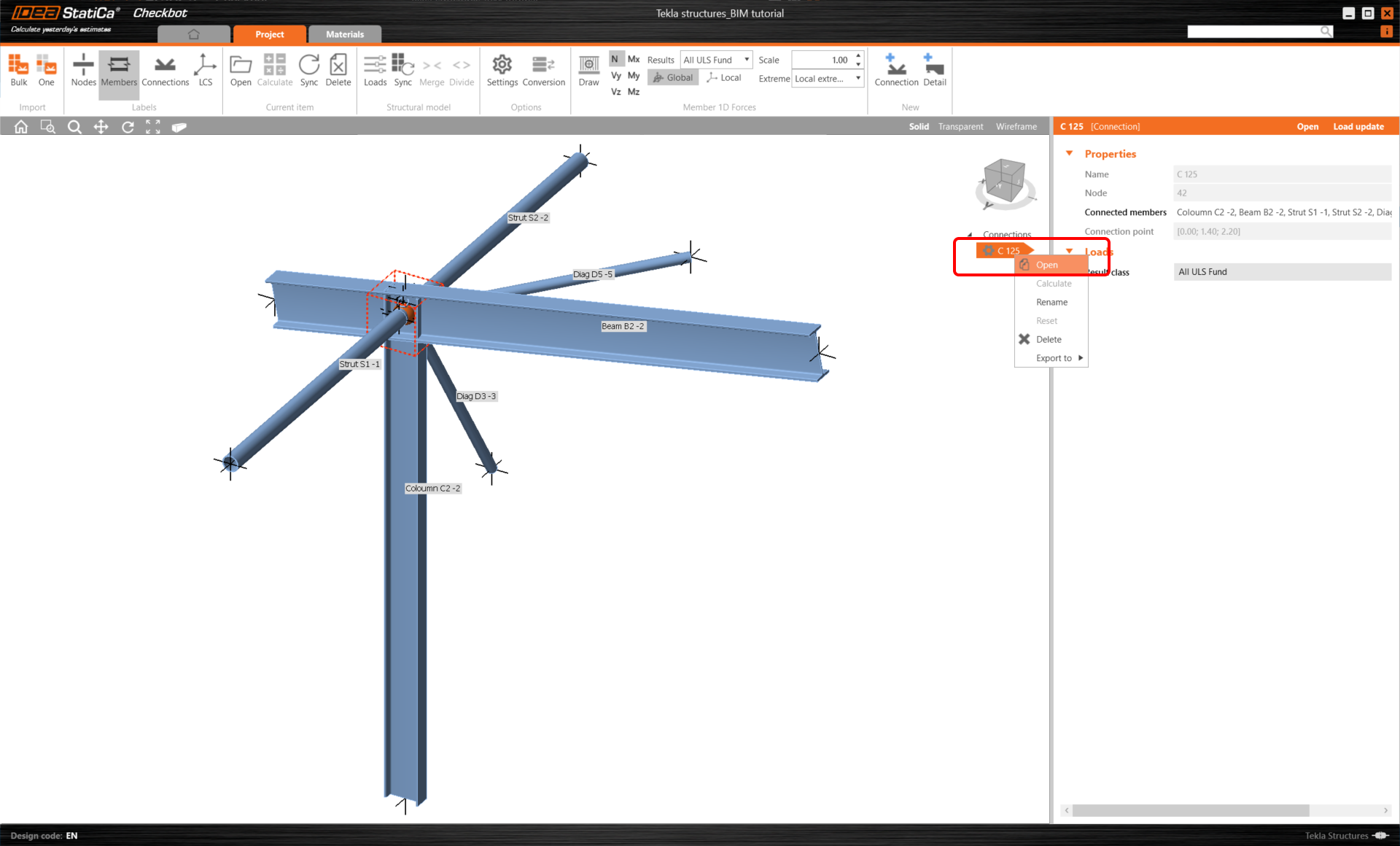This screenshot has width=1400, height=846.
Task: Toggle the N axial force display
Action: tap(613, 59)
